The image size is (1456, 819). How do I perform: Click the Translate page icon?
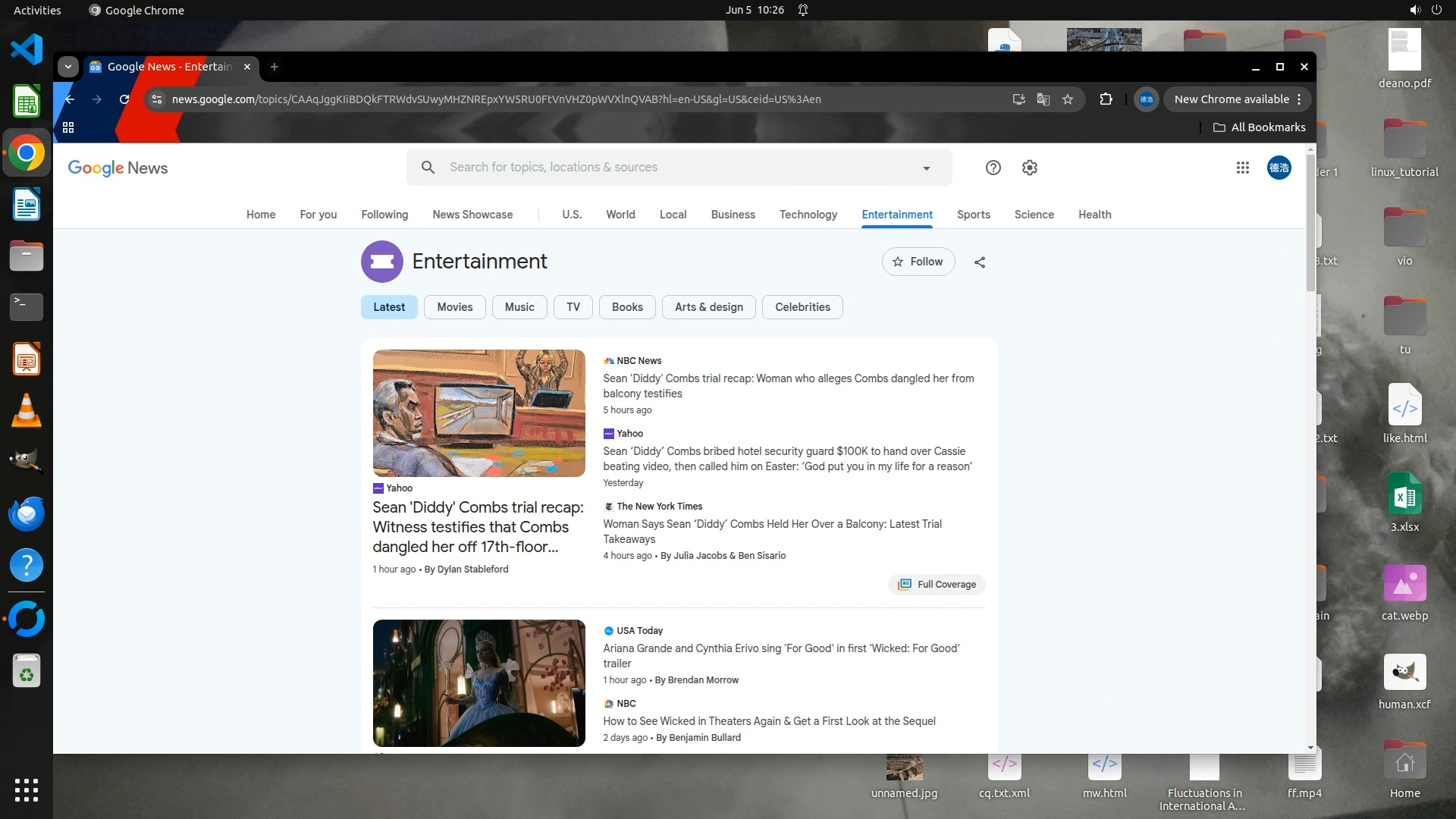[x=1043, y=99]
